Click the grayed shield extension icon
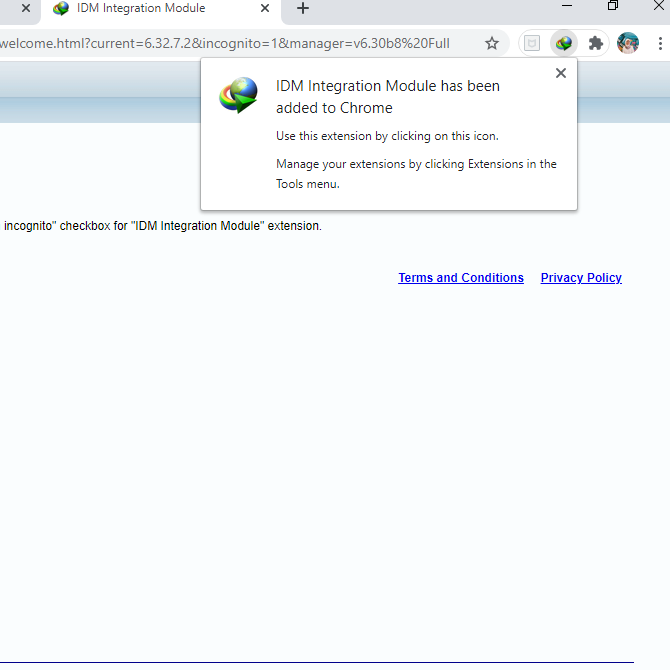 [x=533, y=43]
